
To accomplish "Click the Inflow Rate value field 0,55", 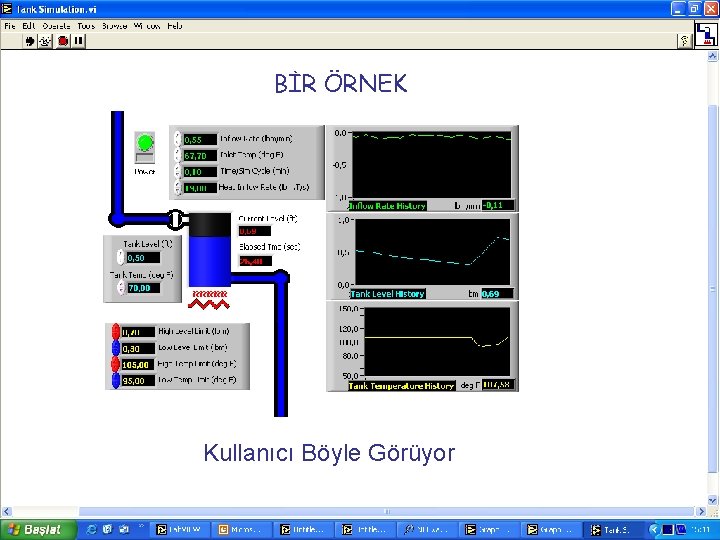I will (200, 140).
